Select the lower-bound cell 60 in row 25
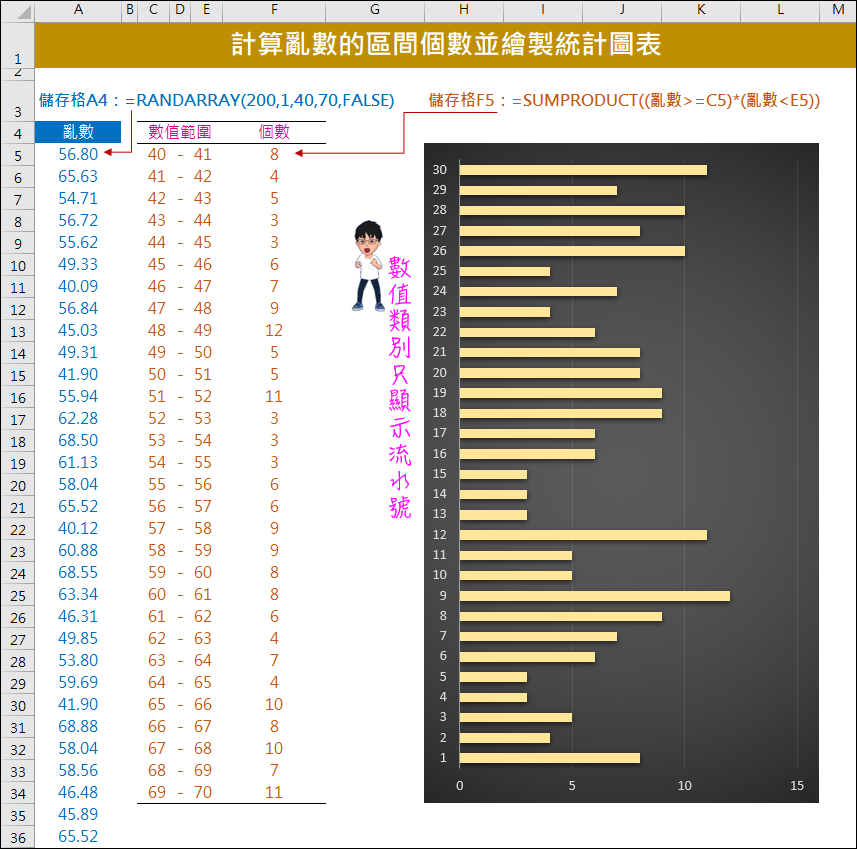 pos(156,594)
